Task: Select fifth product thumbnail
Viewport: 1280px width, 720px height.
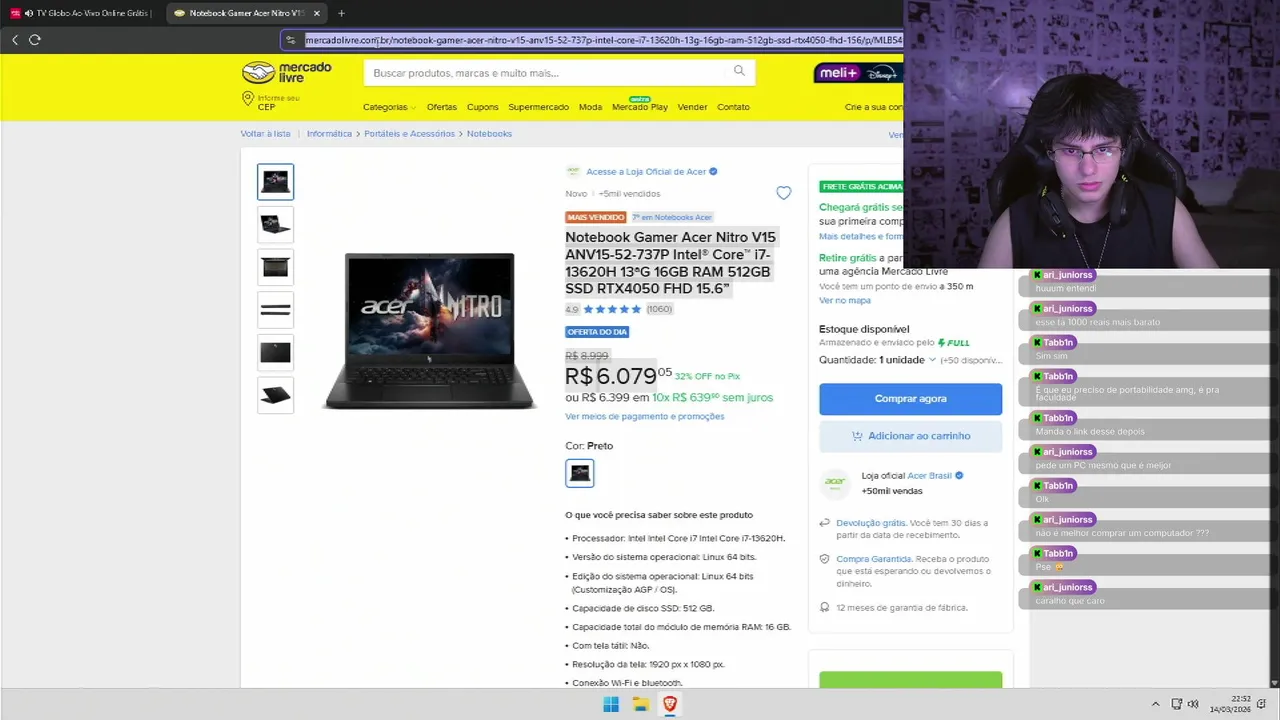Action: point(275,352)
